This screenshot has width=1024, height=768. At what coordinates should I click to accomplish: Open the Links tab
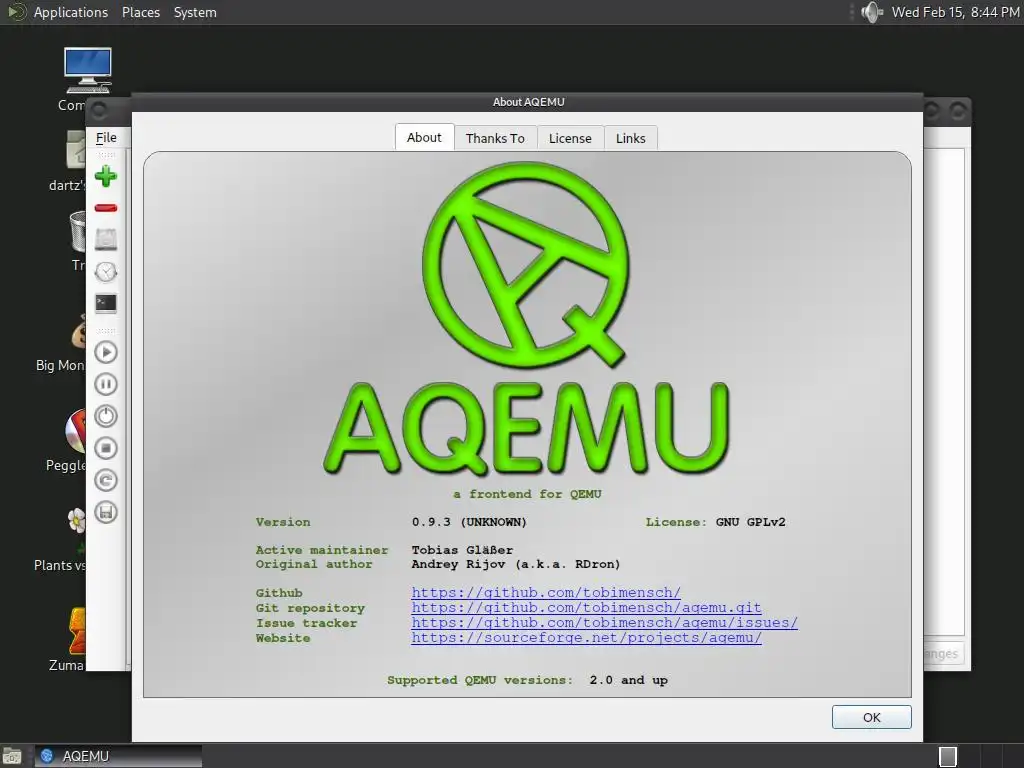630,138
